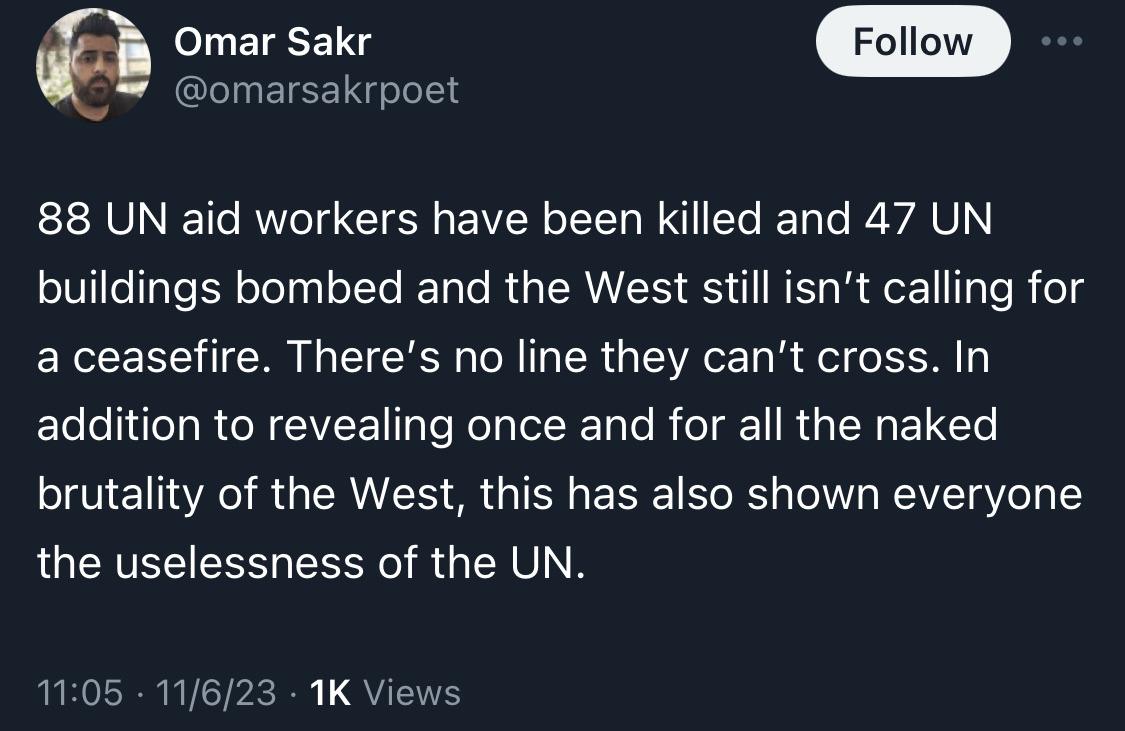This screenshot has height=731, width=1125.
Task: Click the word Views in the footer
Action: coord(411,692)
